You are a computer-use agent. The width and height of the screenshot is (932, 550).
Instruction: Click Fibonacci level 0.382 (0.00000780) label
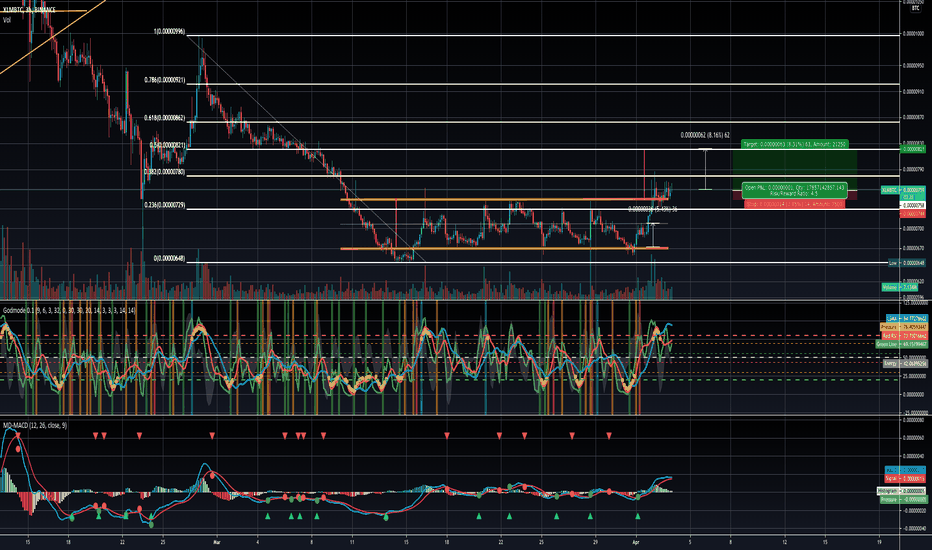pyautogui.click(x=165, y=172)
